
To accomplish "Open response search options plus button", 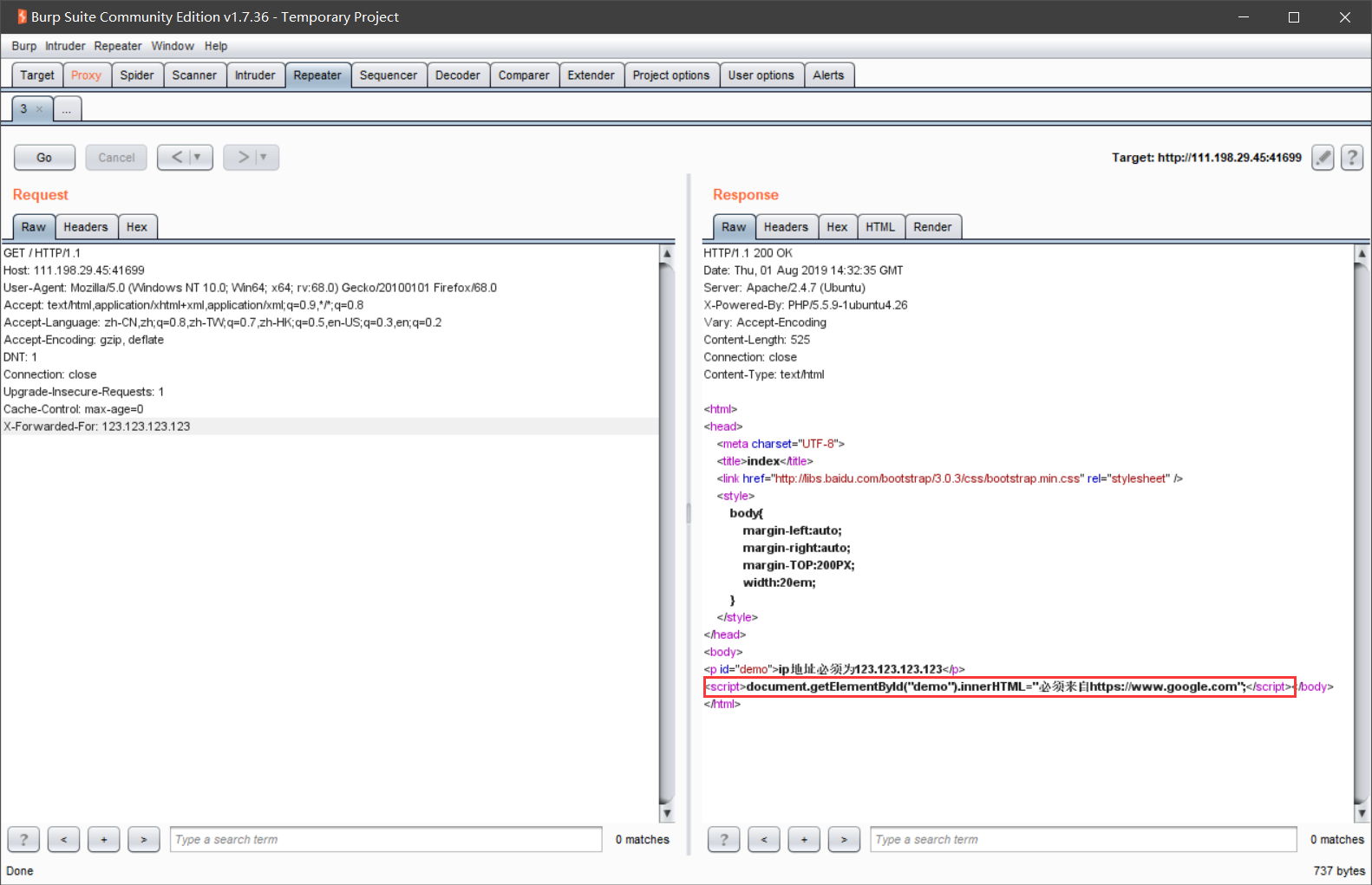I will point(803,839).
